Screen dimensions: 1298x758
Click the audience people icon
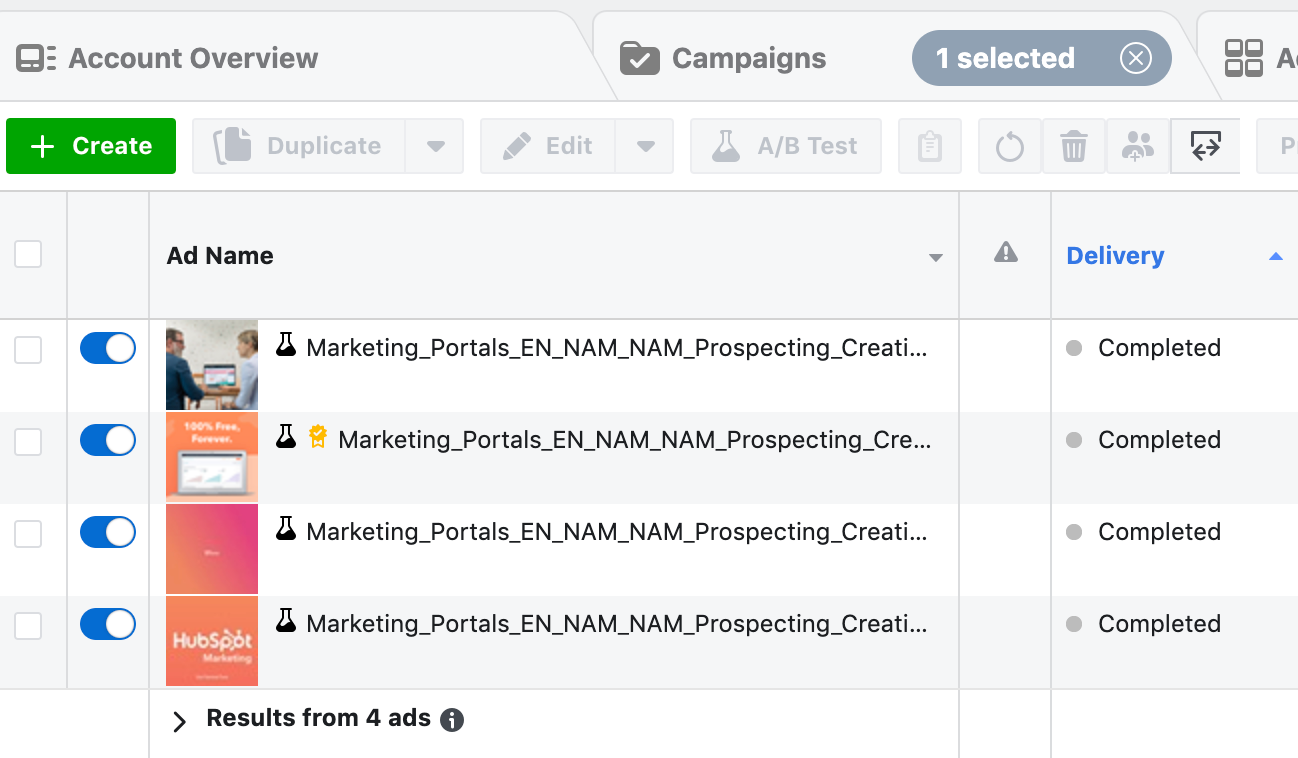1138,147
